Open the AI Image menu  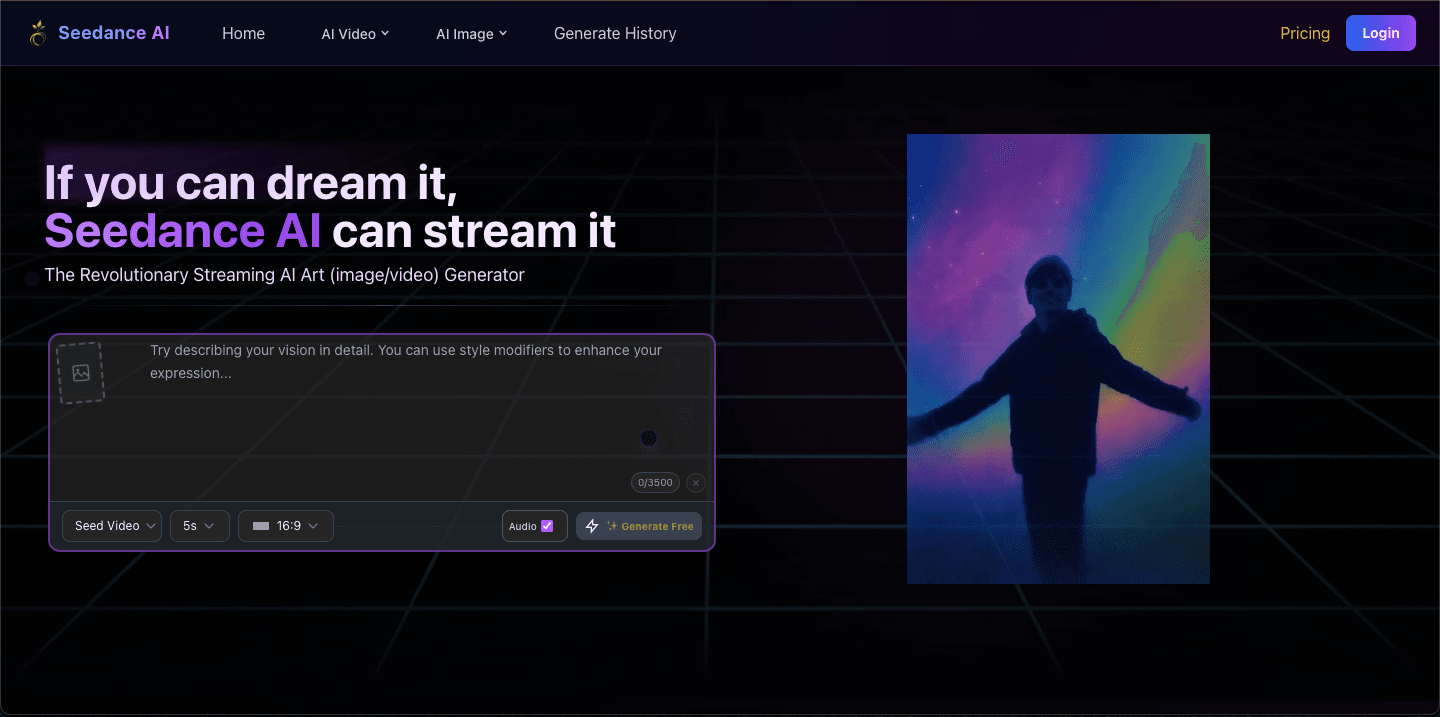[x=465, y=34]
